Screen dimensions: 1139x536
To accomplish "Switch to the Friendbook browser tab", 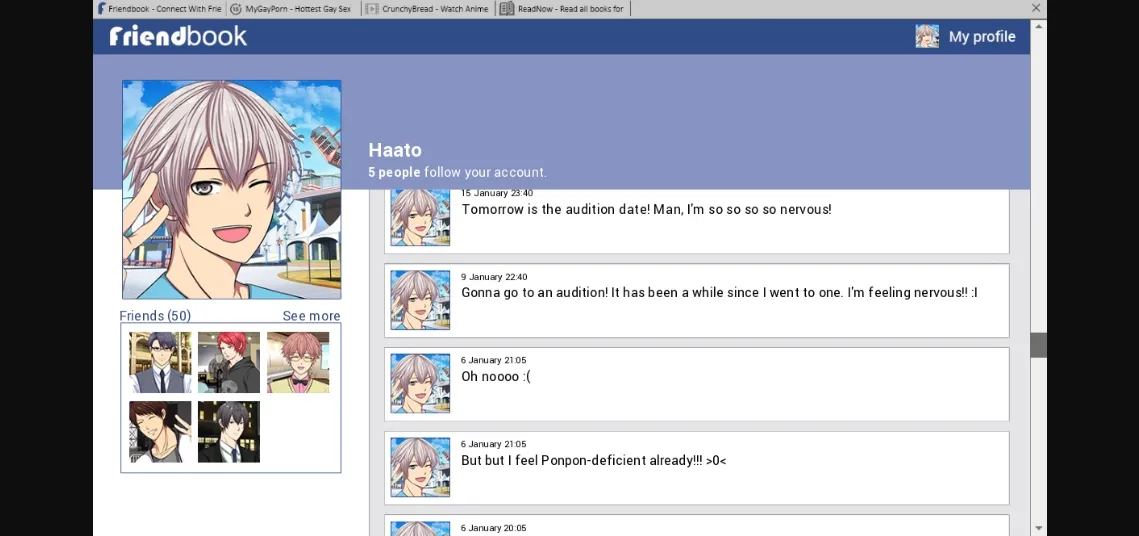I will point(160,9).
